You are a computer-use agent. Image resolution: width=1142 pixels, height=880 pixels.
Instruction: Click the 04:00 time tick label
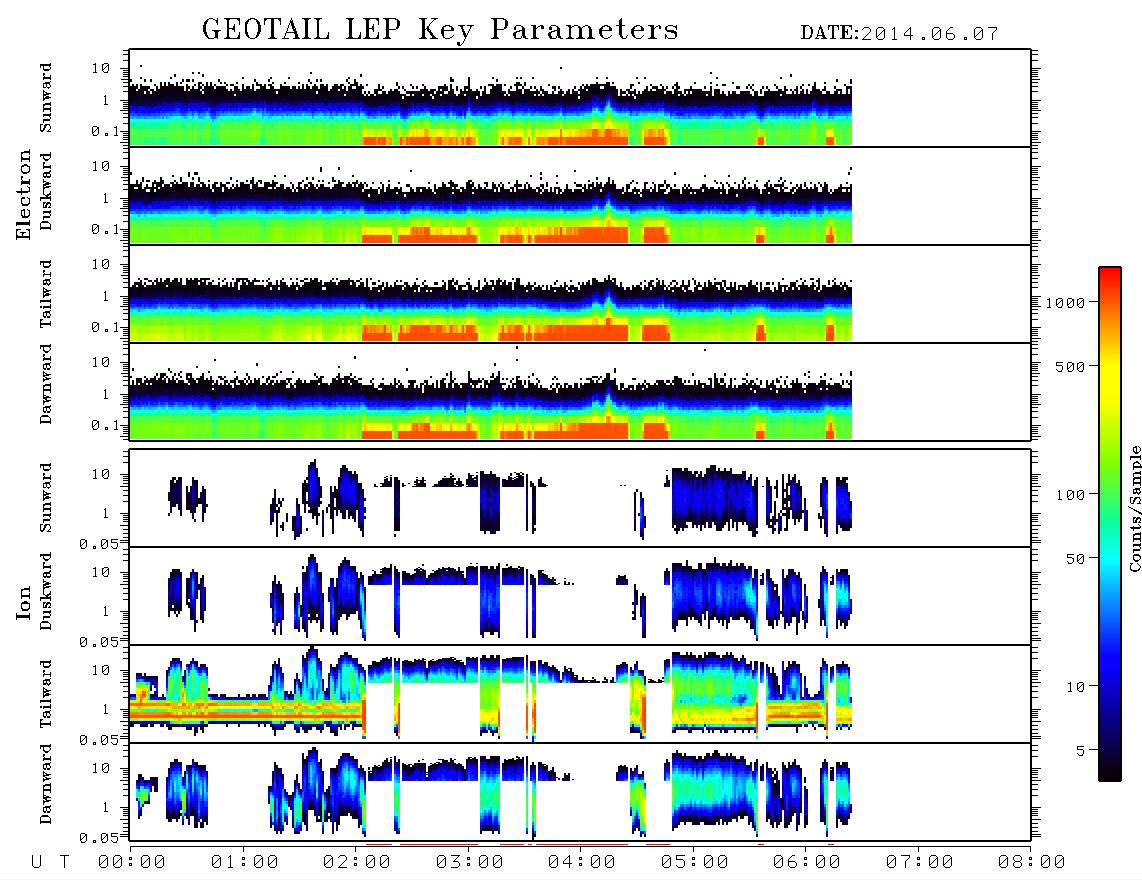click(x=582, y=863)
